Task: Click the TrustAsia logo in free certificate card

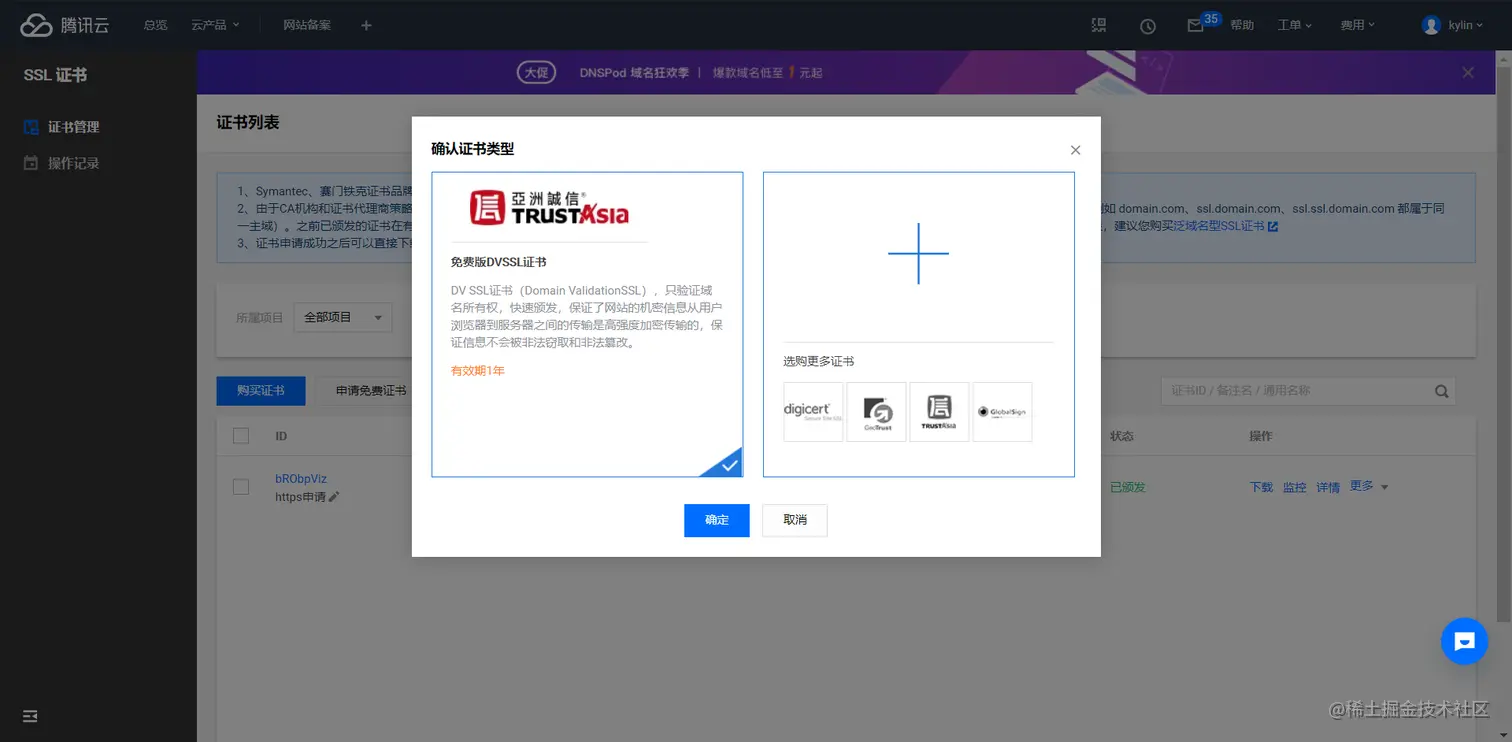Action: click(x=549, y=207)
